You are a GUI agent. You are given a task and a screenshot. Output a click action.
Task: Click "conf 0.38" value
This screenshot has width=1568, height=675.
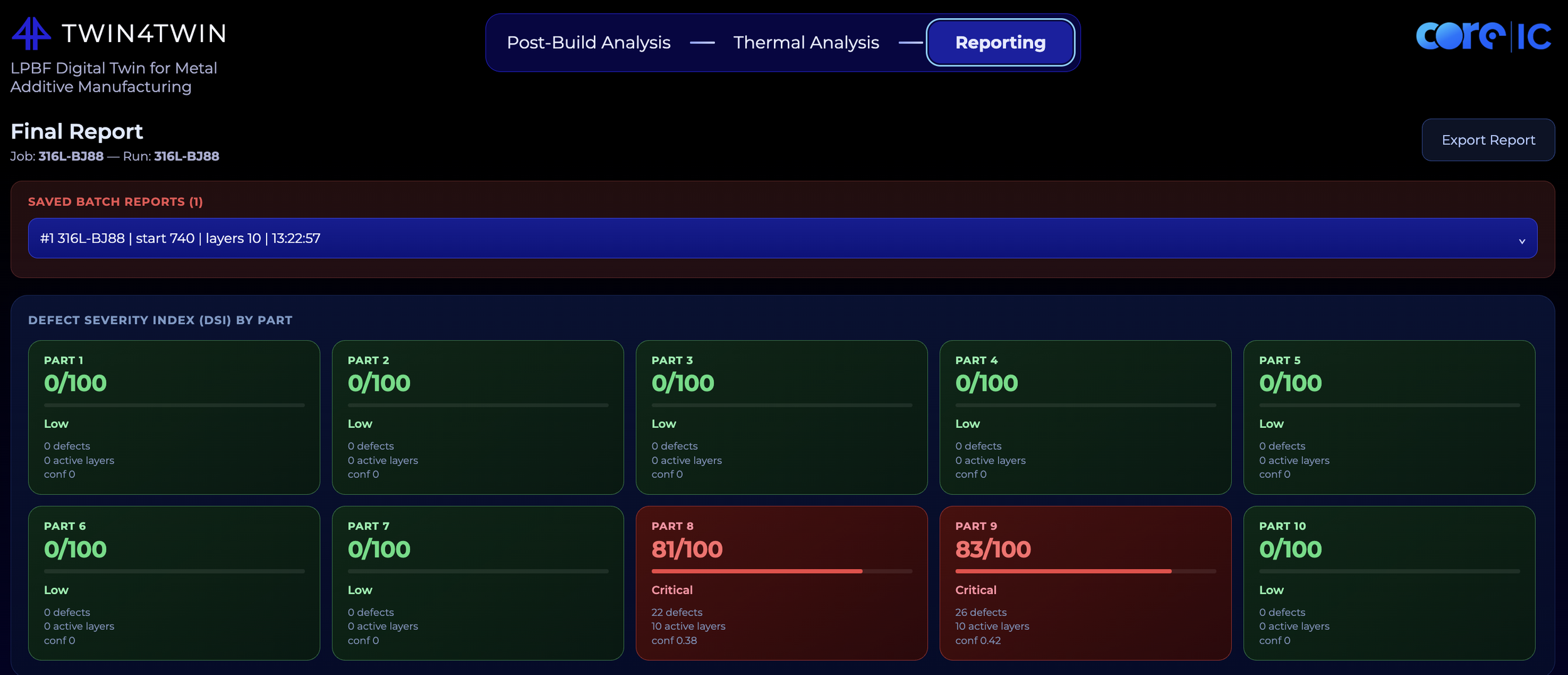tap(674, 640)
